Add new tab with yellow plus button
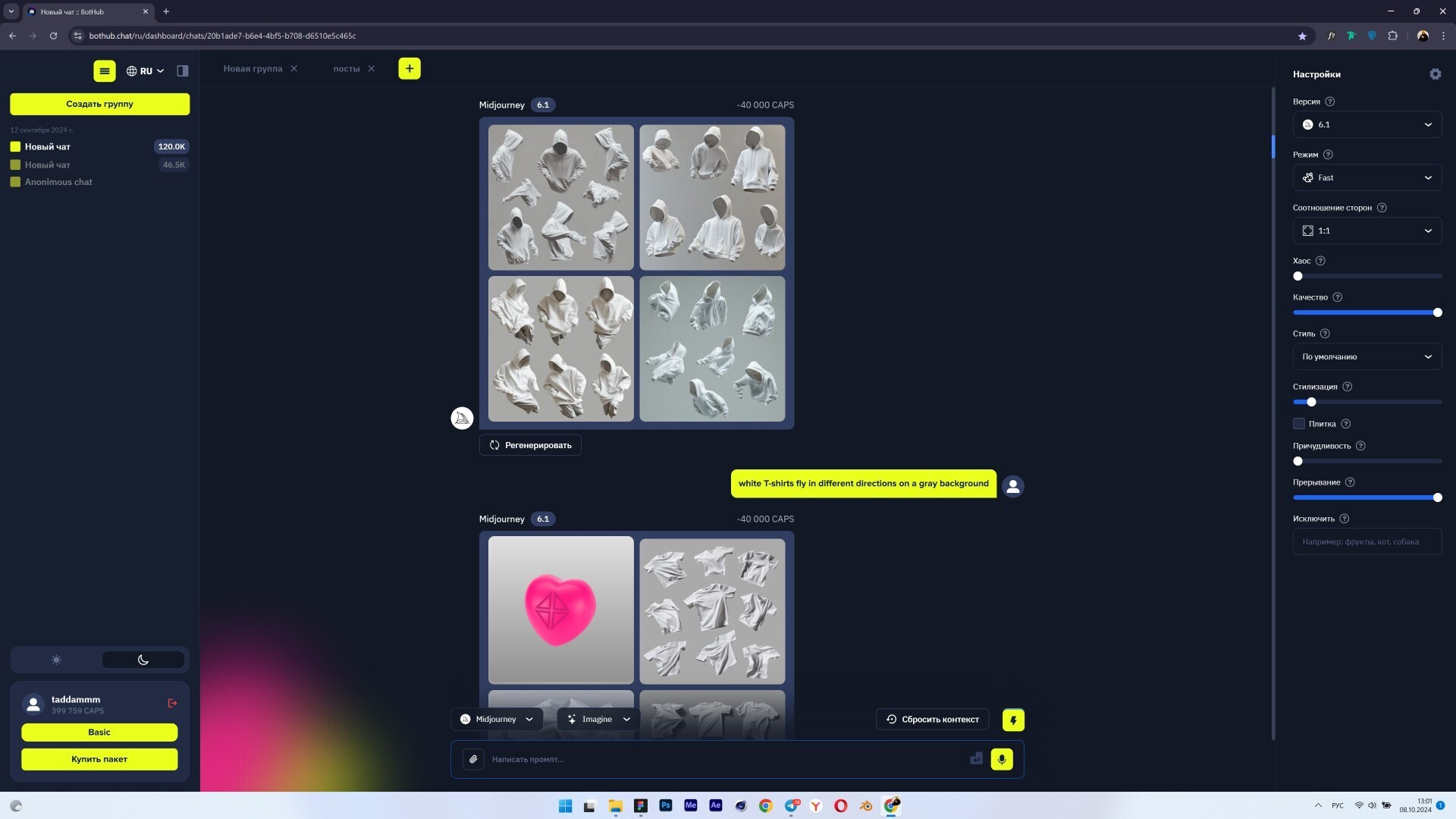The height and width of the screenshot is (819, 1456). point(409,69)
